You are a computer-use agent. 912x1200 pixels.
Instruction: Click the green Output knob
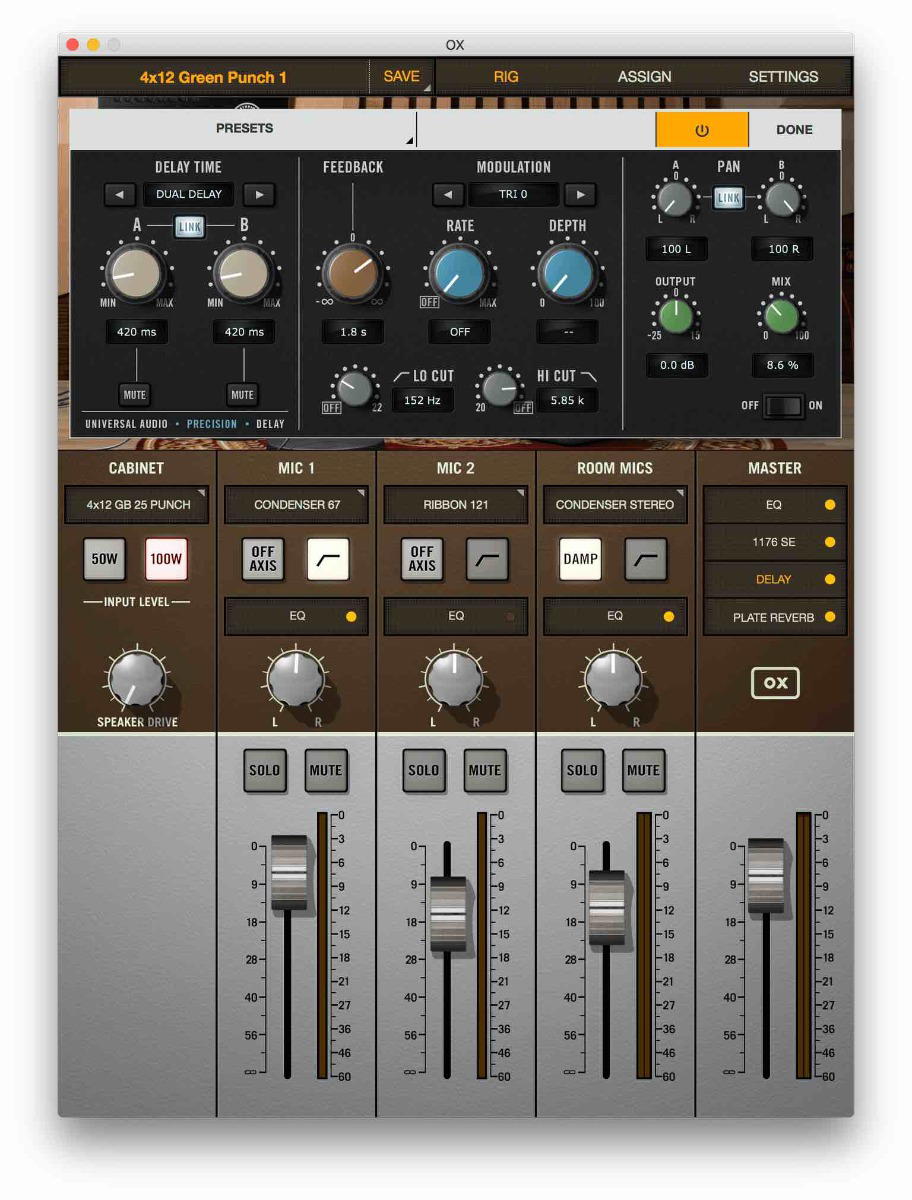[x=675, y=317]
